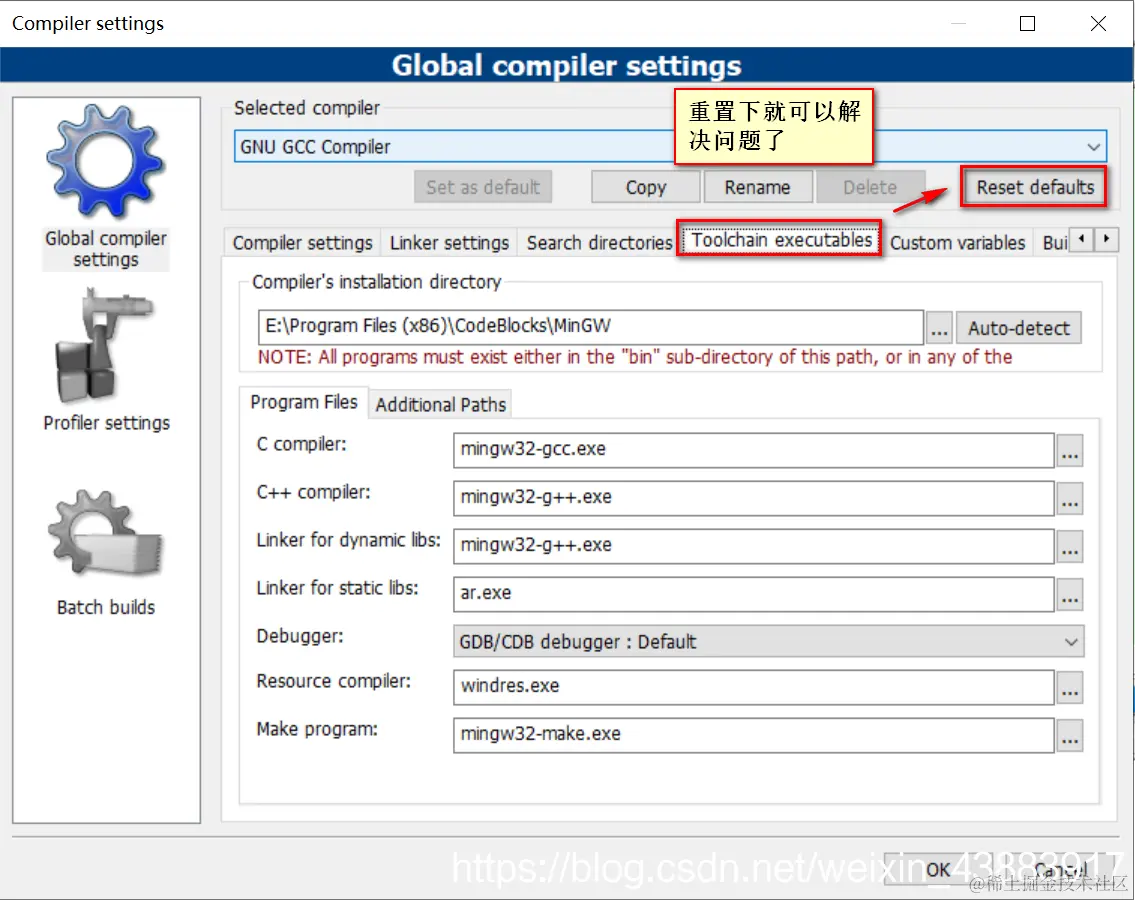Open Profiler settings caliper icon
Screen dimensions: 1135x900
pyautogui.click(x=105, y=345)
